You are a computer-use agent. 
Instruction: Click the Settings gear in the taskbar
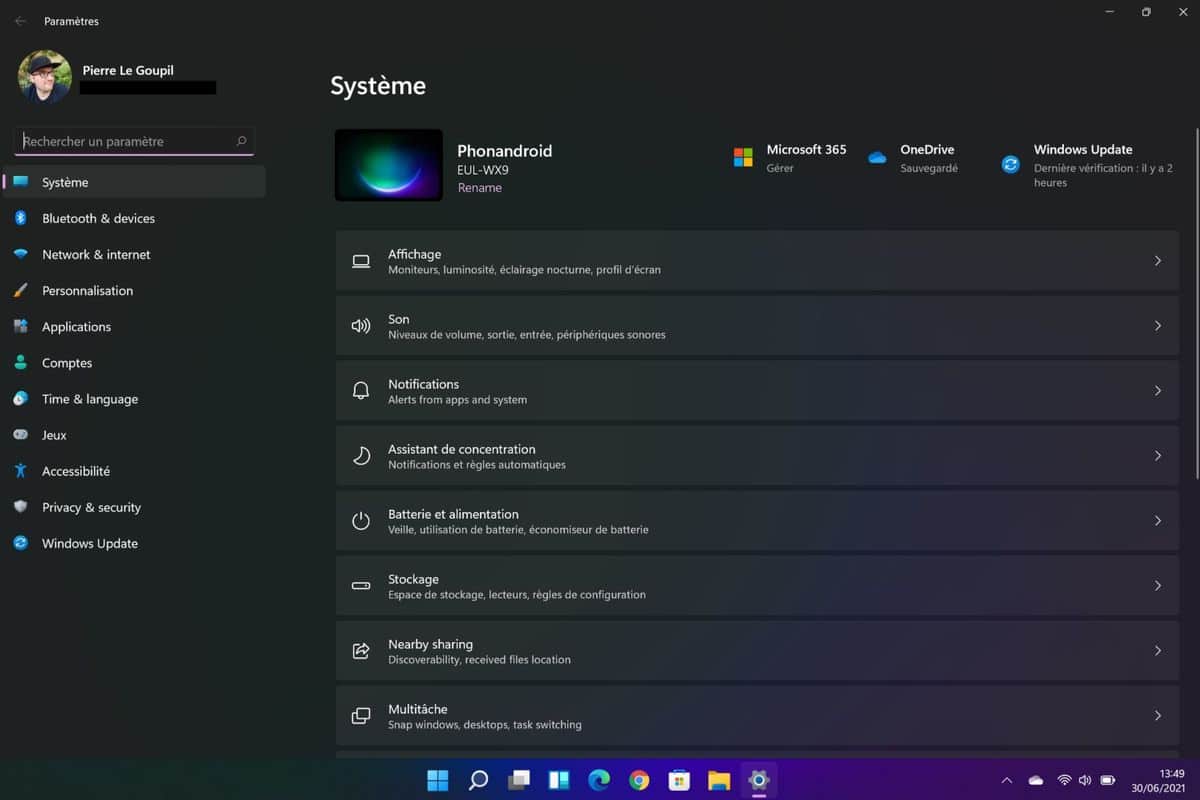tap(759, 780)
